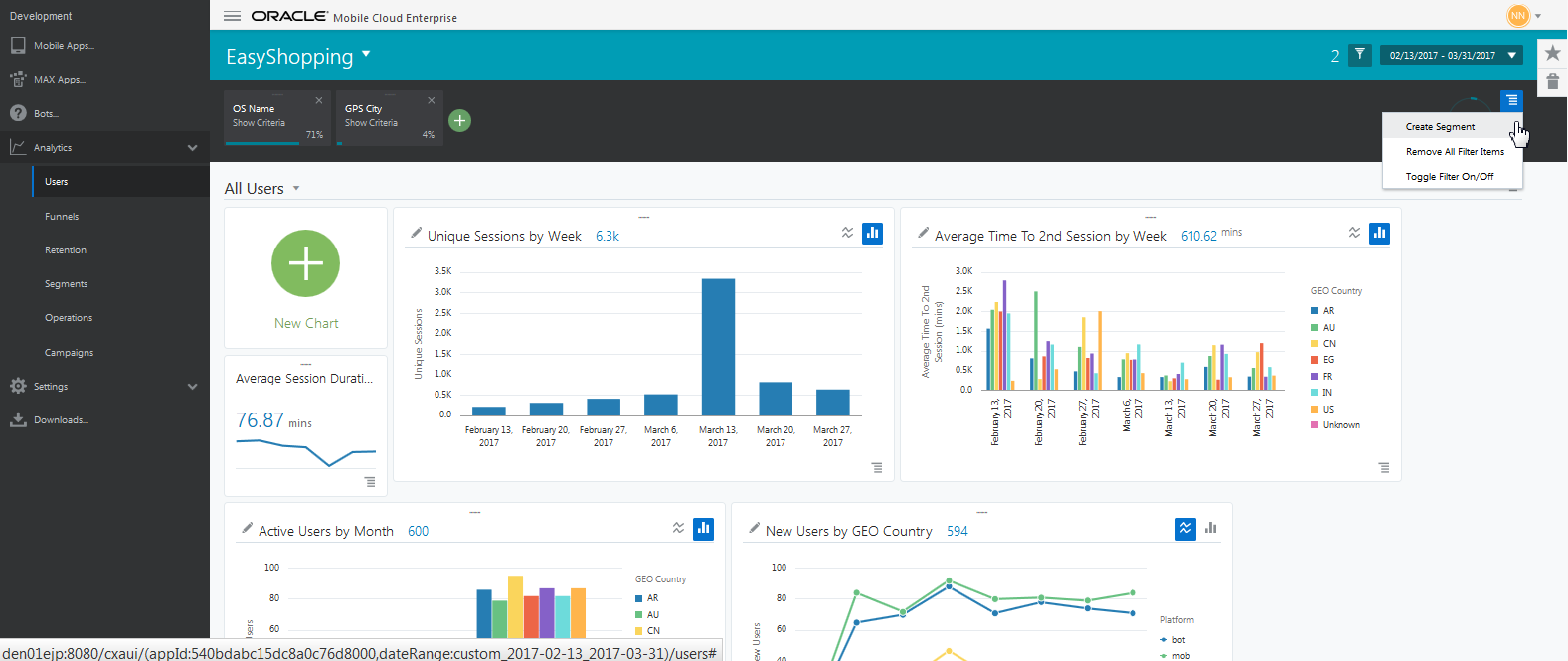Image resolution: width=1568 pixels, height=661 pixels.
Task: Click the bot legend entry in New Users chart
Action: (x=1173, y=640)
